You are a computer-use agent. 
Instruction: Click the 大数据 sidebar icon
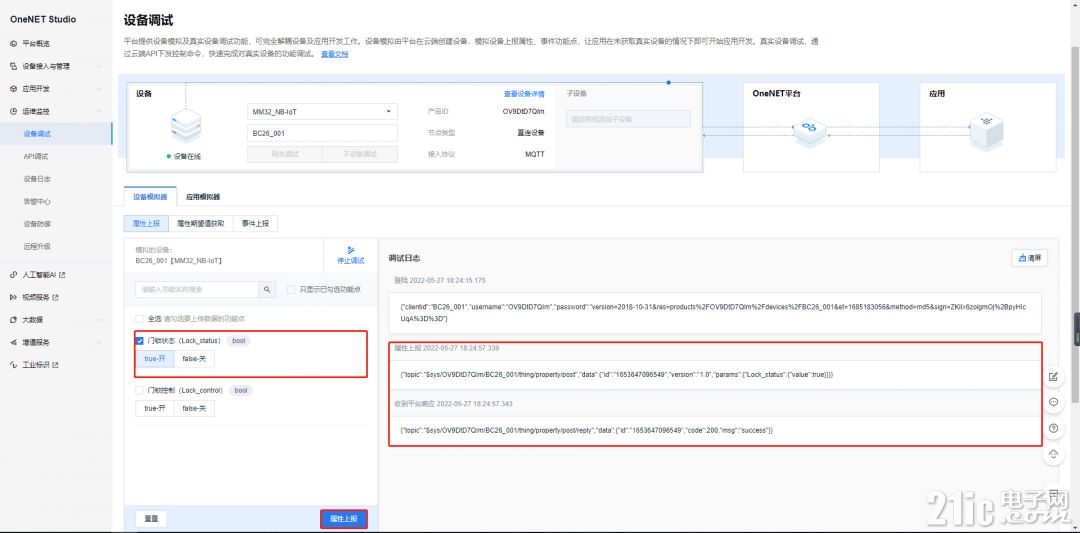click(14, 320)
